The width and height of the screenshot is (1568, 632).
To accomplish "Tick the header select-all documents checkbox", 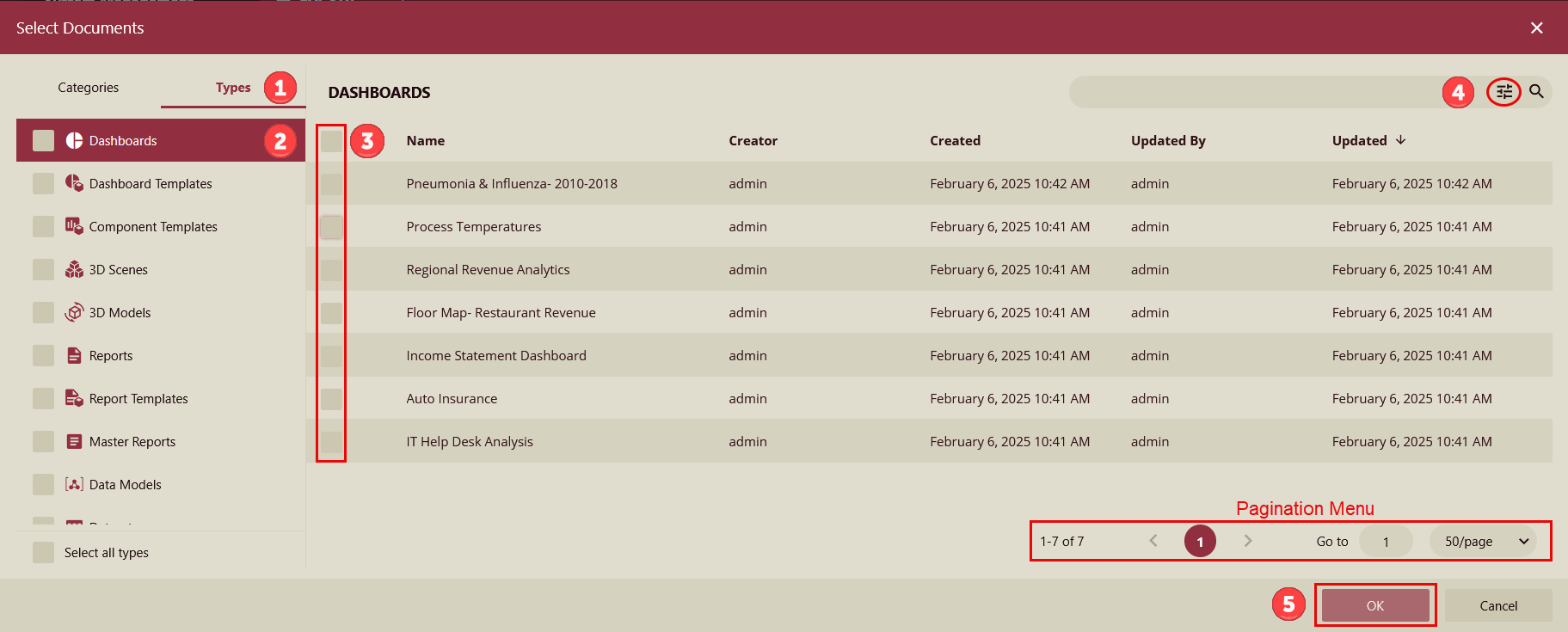I will [331, 141].
